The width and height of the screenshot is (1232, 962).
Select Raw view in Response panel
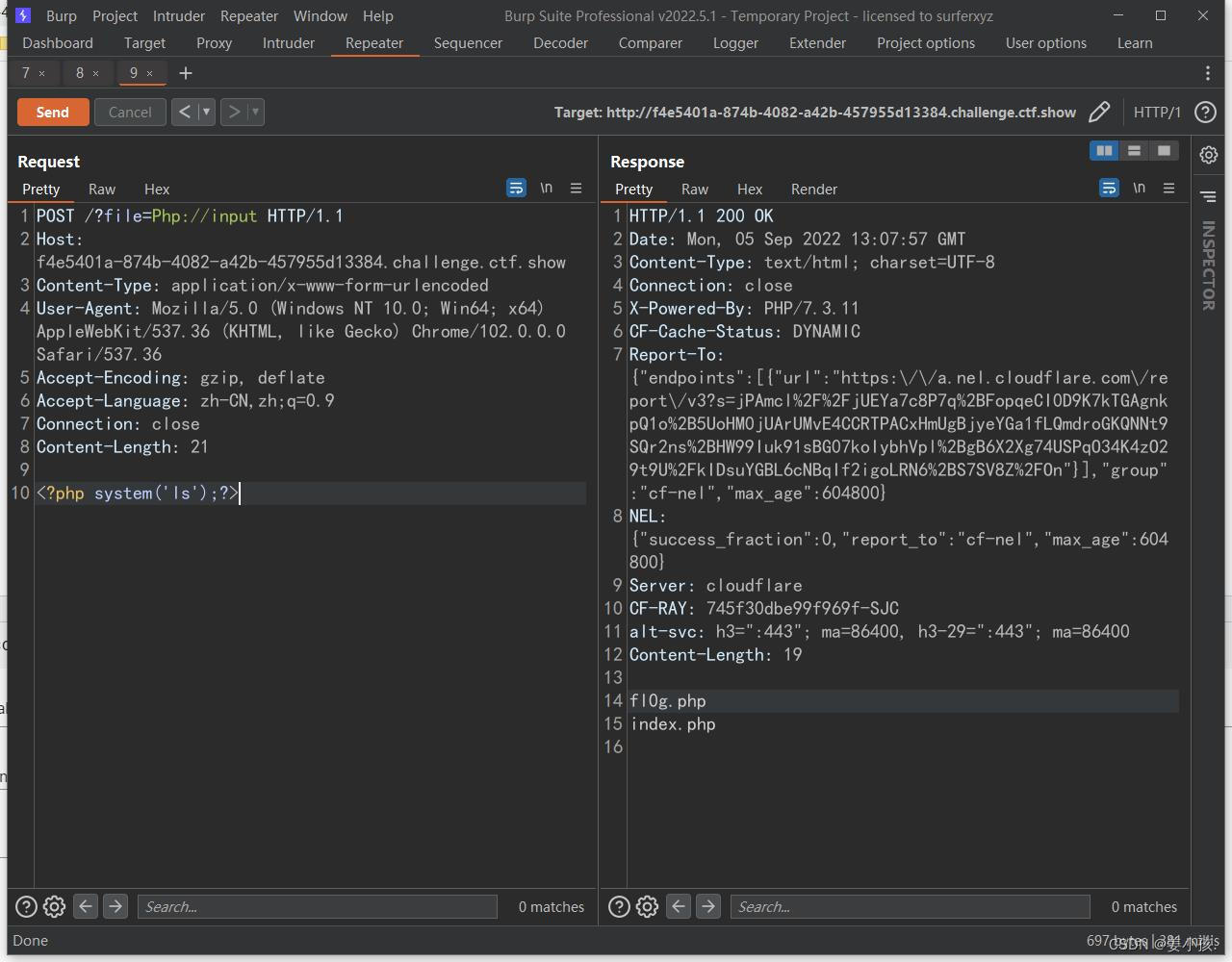click(x=695, y=190)
